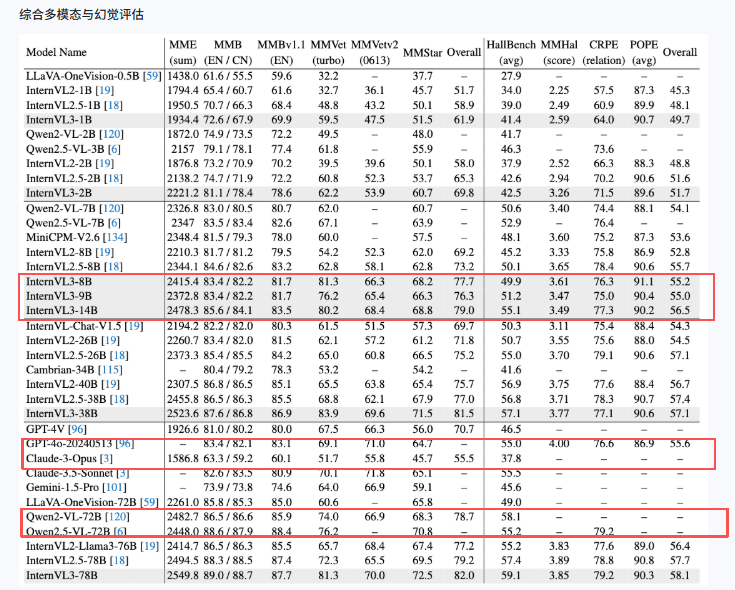735x590 pixels.
Task: Select the MME value 1586.8
Action: (183, 458)
